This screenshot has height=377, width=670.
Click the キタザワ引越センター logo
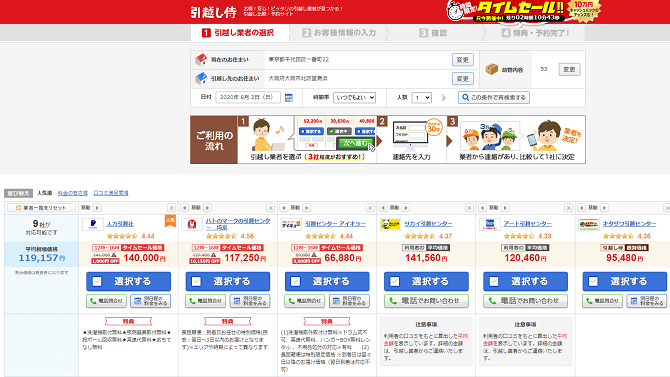pyautogui.click(x=588, y=224)
